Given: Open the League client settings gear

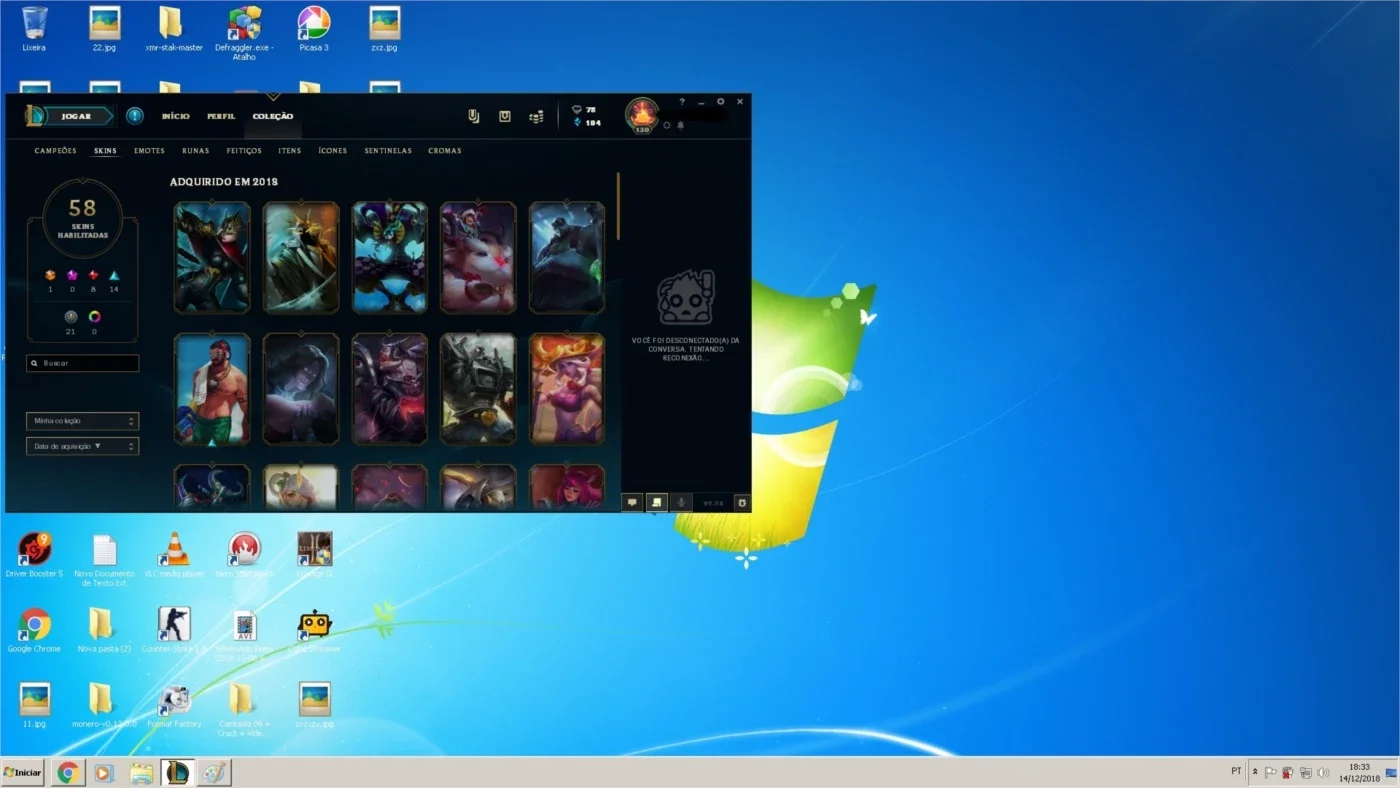Looking at the screenshot, I should [x=720, y=102].
